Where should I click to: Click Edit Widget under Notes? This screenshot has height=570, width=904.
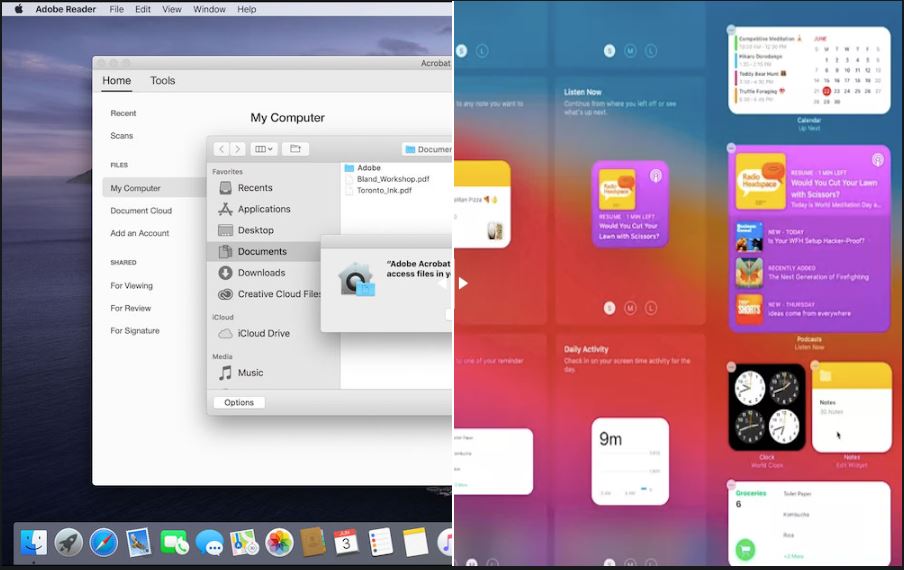tap(852, 465)
